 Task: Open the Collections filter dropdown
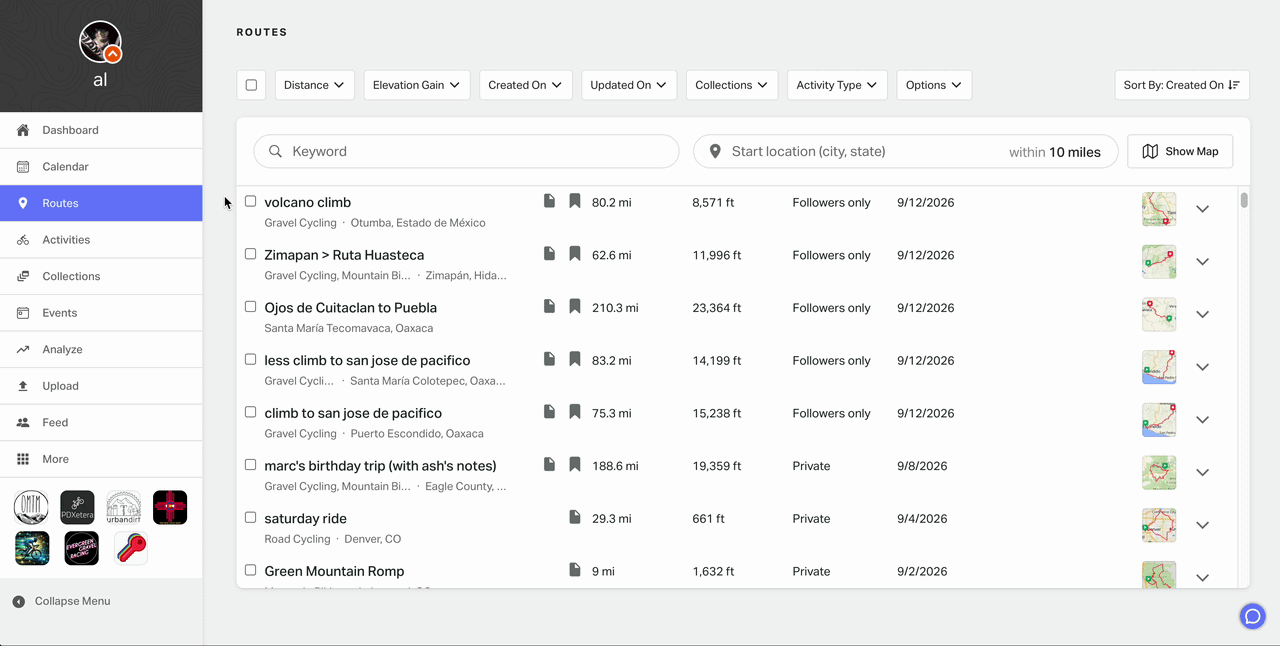coord(732,85)
